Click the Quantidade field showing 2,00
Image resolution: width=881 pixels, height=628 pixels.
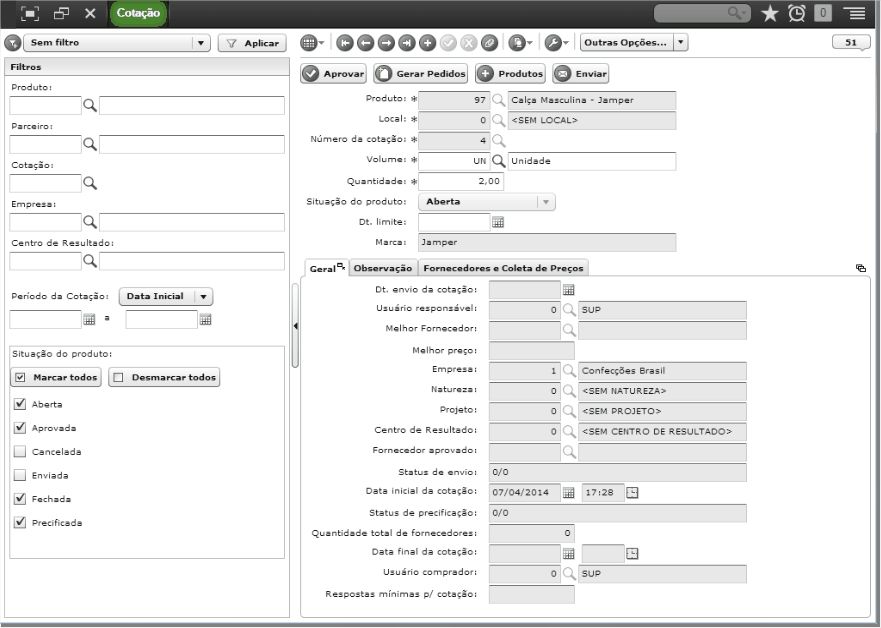pyautogui.click(x=461, y=181)
